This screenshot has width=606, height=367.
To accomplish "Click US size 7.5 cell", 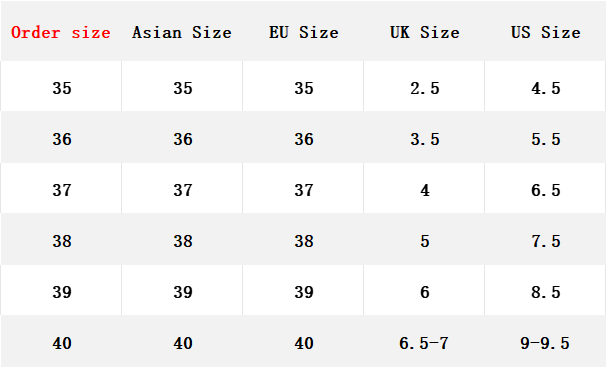I will (x=546, y=241).
